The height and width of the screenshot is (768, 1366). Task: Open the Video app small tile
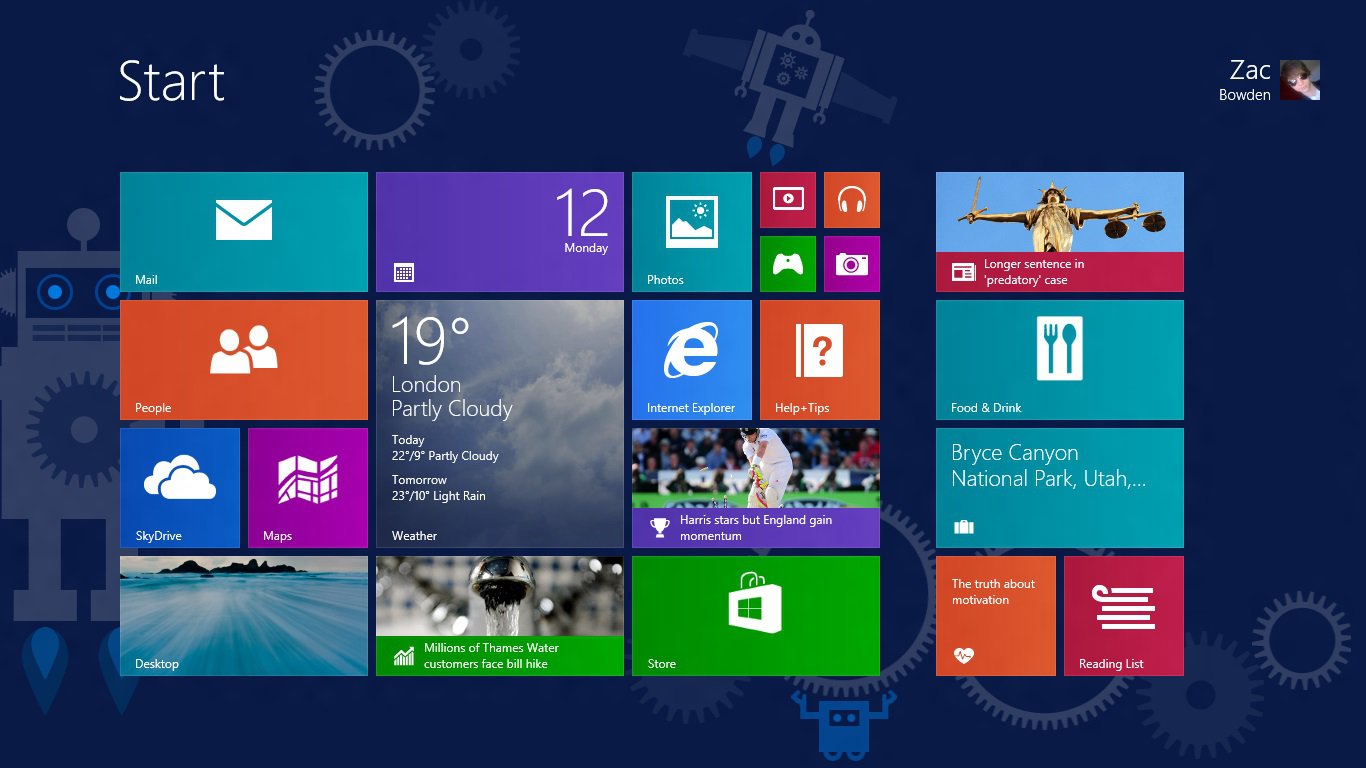tap(788, 200)
